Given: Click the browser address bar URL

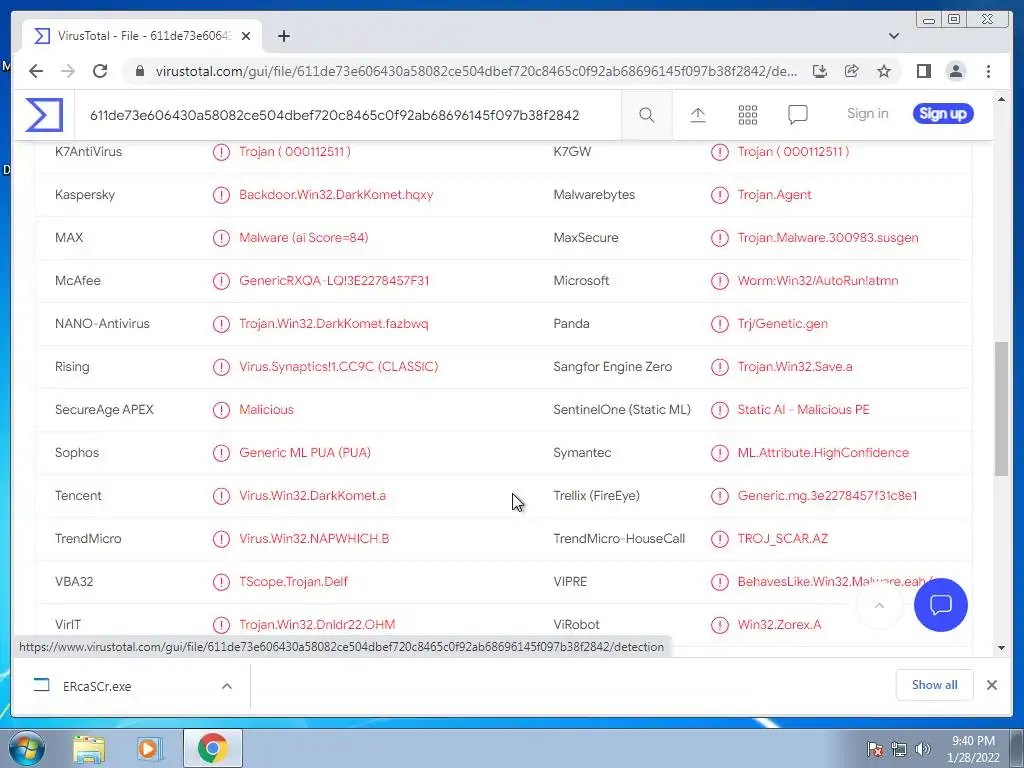Looking at the screenshot, I should coord(476,71).
